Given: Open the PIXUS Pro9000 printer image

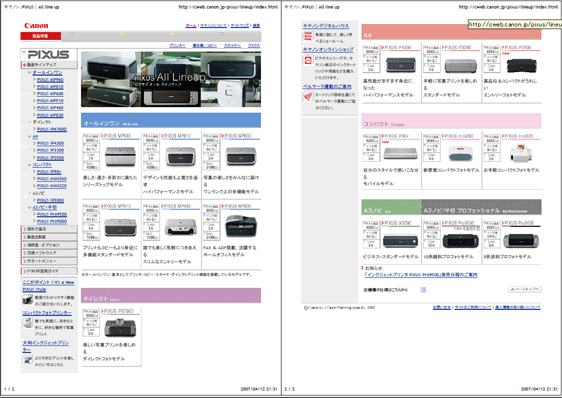Looking at the screenshot, I should click(x=521, y=240).
